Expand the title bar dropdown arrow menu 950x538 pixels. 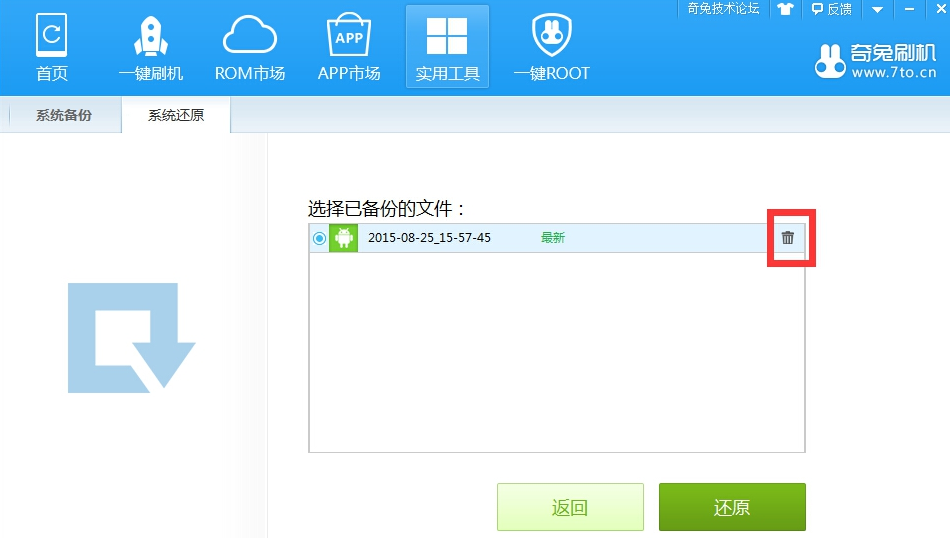point(877,9)
